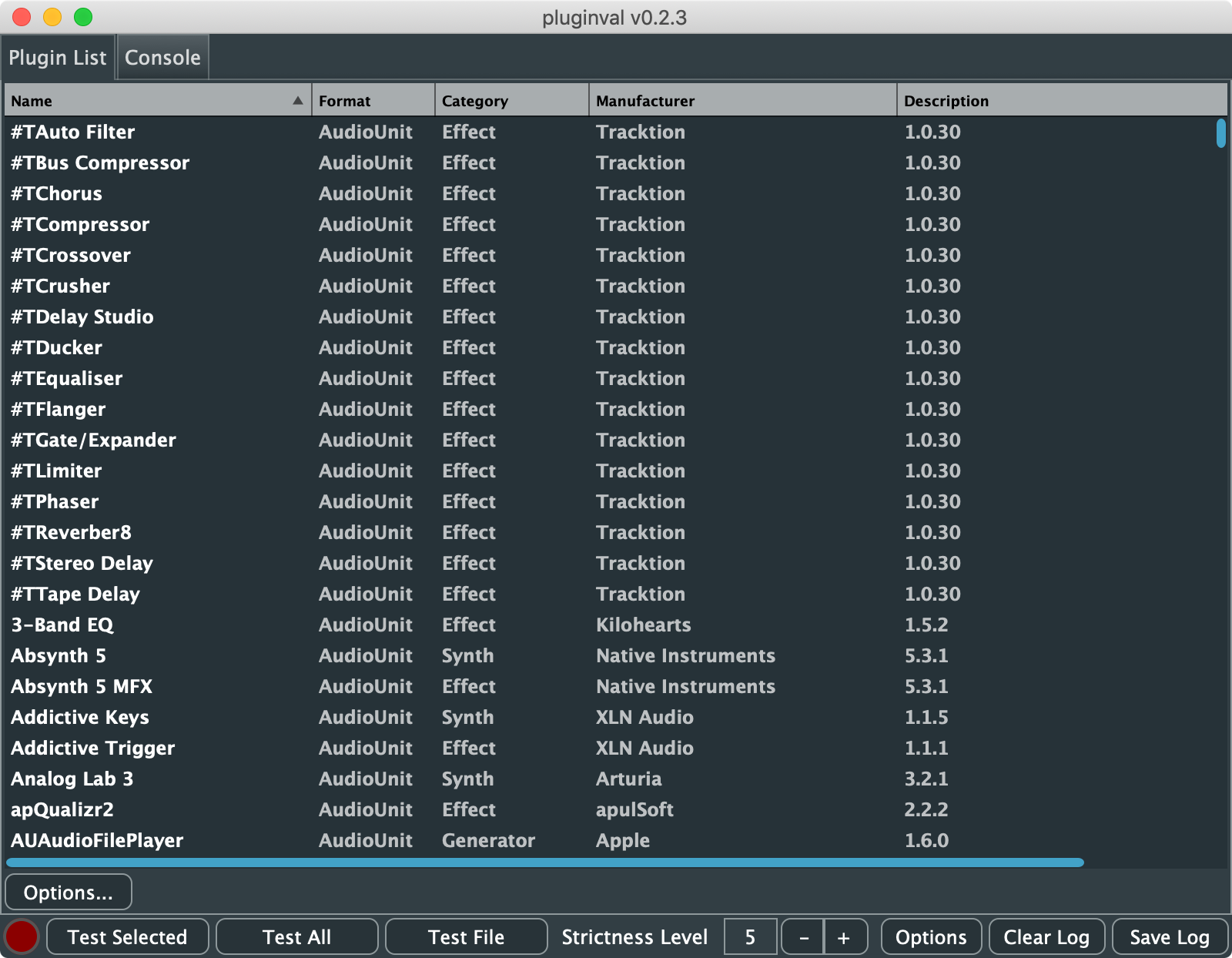Open the Plugin List tab
The width and height of the screenshot is (1232, 958).
coord(58,58)
